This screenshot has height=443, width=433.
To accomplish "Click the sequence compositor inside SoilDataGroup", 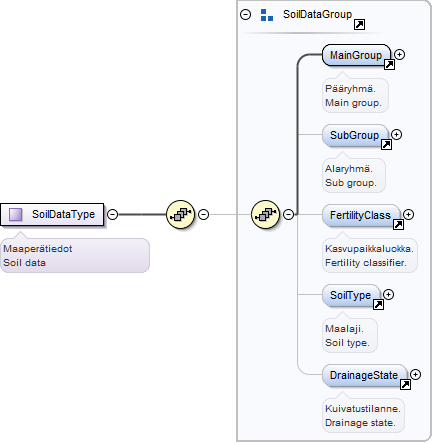I will 265,214.
